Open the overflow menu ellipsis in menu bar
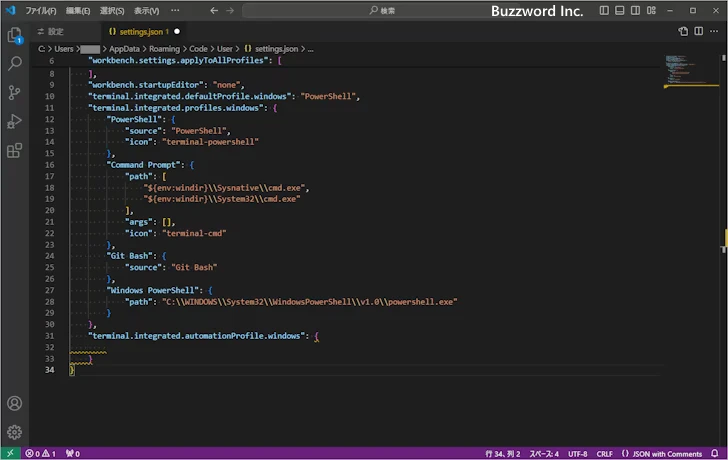This screenshot has height=460, width=728. pos(175,10)
